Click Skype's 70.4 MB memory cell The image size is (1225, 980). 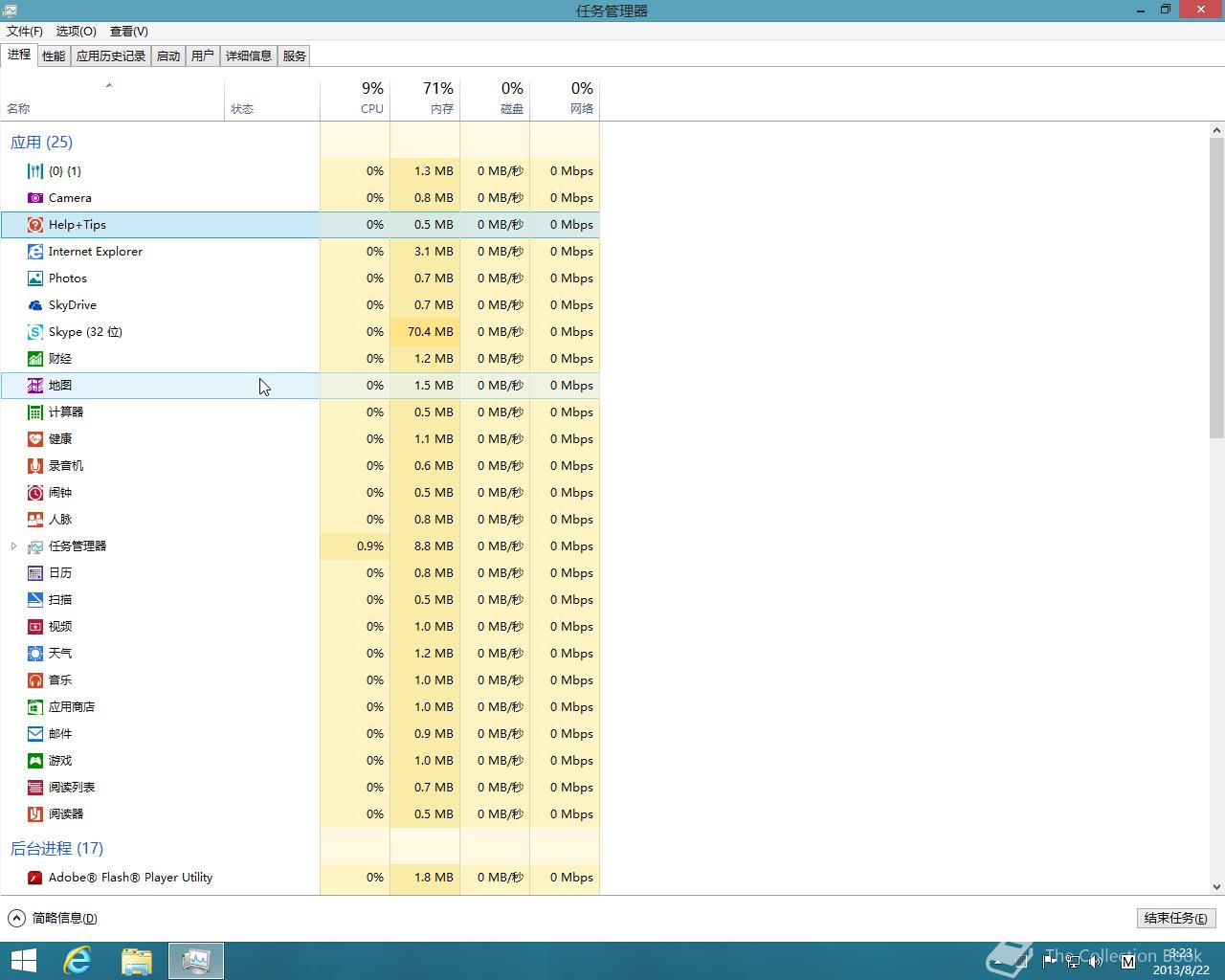pos(425,332)
